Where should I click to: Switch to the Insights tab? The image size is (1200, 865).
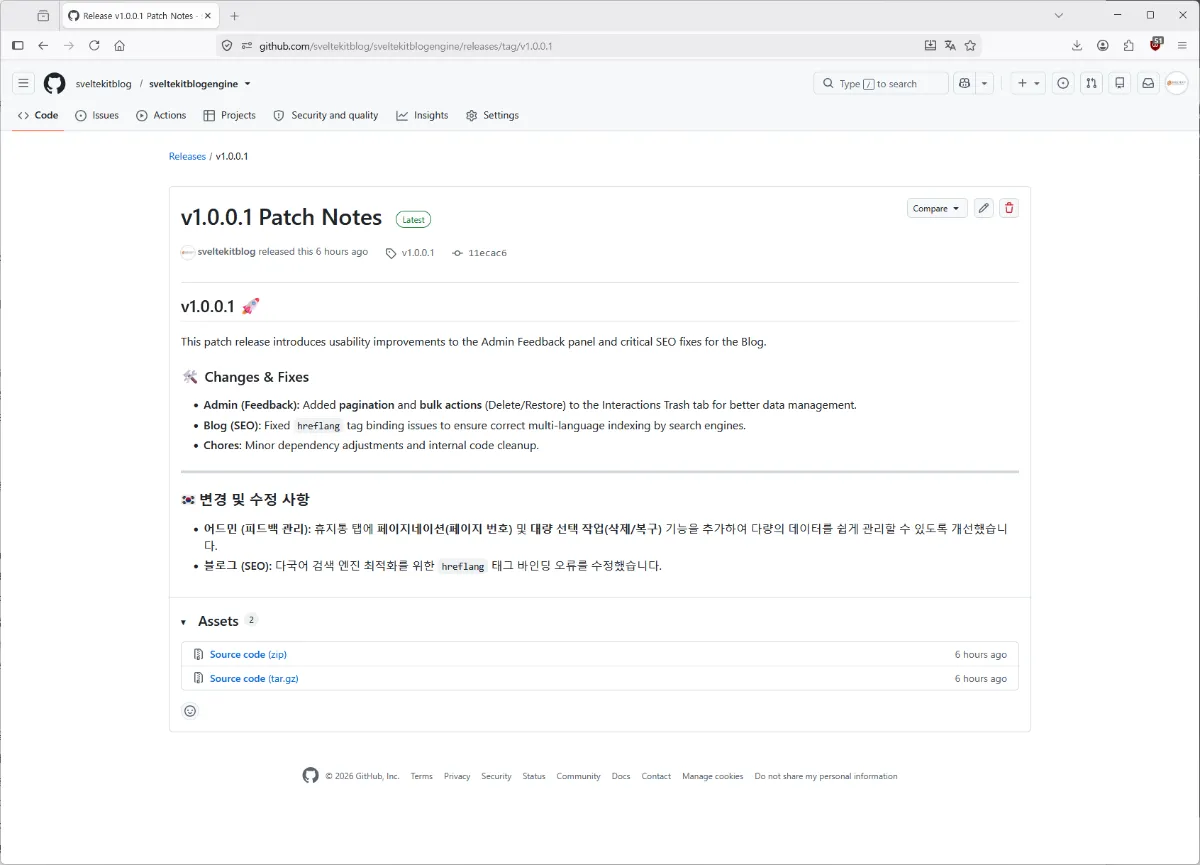pos(422,115)
